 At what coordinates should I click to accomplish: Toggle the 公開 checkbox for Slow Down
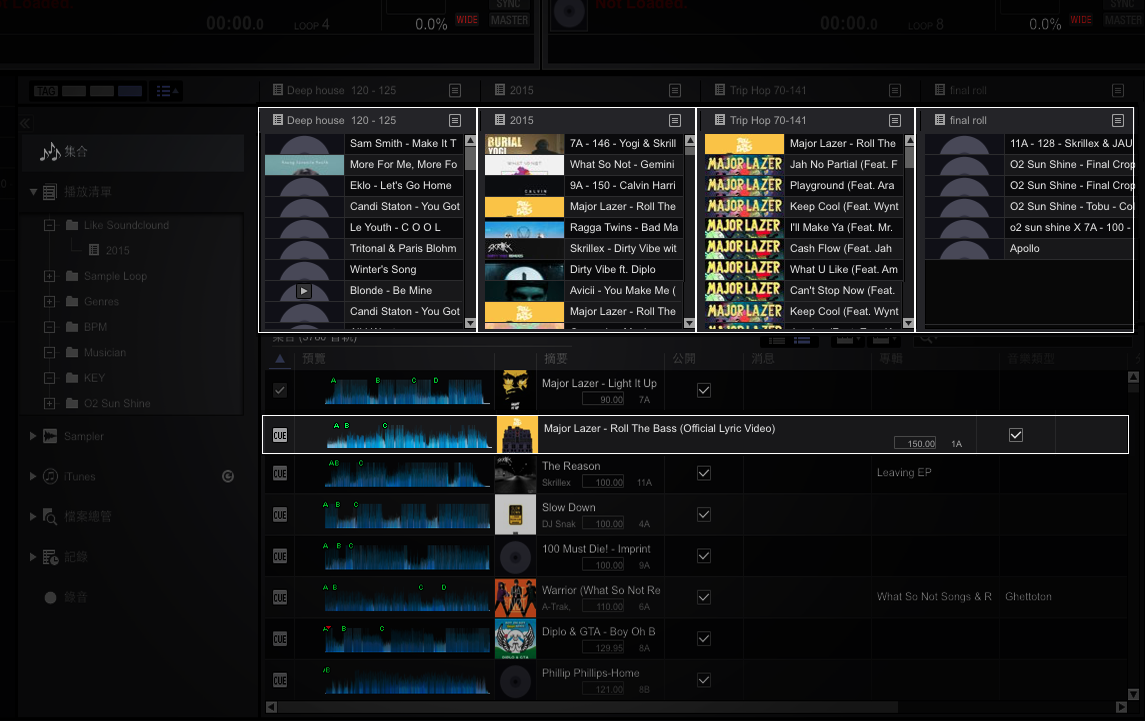704,515
